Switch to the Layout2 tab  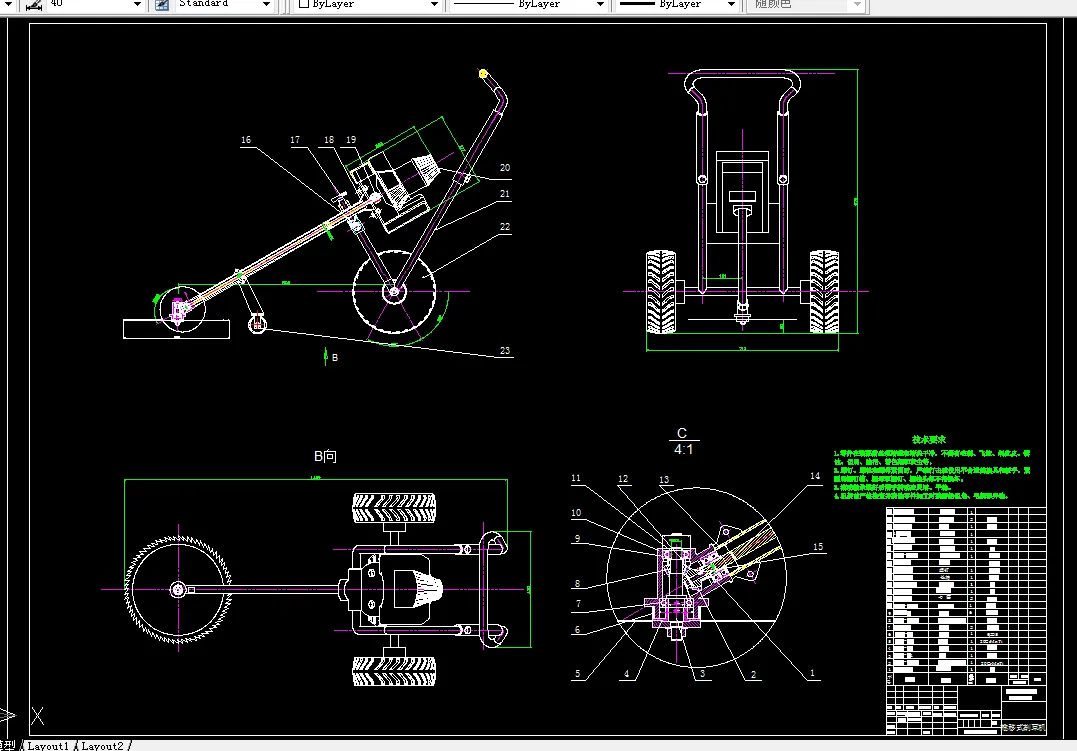coord(102,746)
